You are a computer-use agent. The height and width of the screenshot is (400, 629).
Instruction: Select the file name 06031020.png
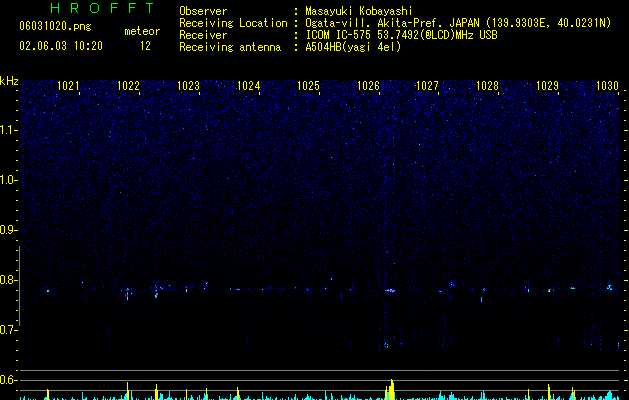coord(55,26)
